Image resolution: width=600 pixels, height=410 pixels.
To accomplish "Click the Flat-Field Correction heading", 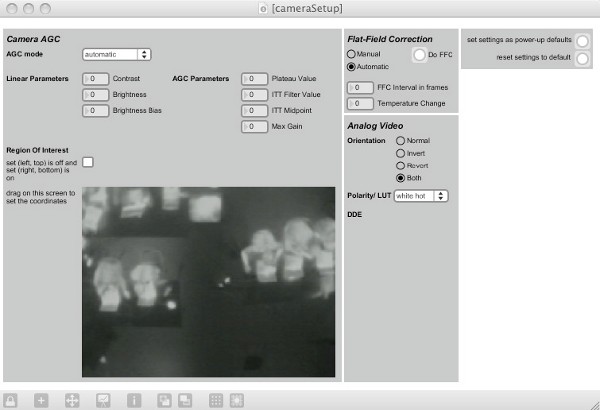I will (390, 39).
